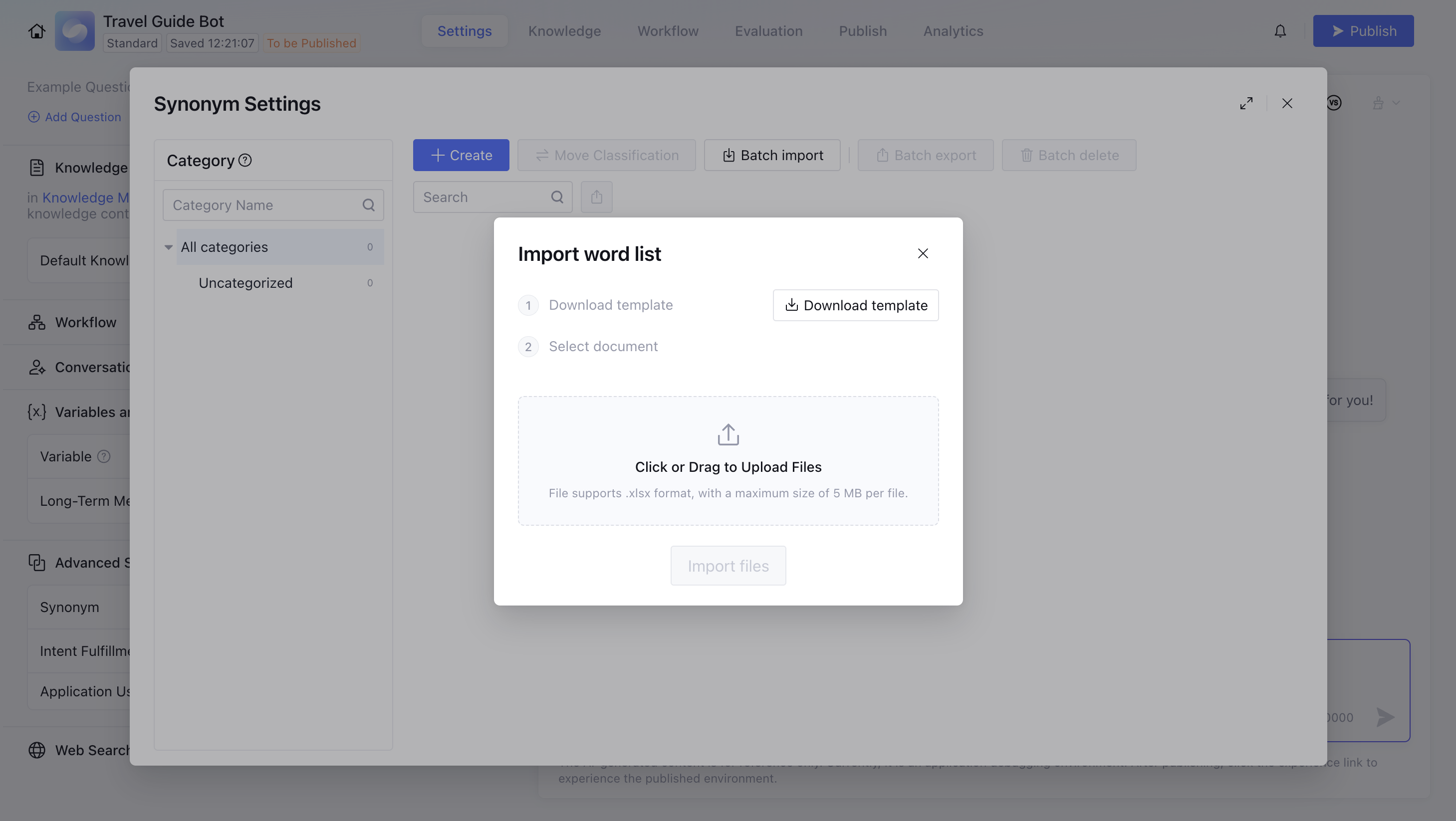Close the Import word list dialog
The width and height of the screenshot is (1456, 821).
click(x=923, y=254)
